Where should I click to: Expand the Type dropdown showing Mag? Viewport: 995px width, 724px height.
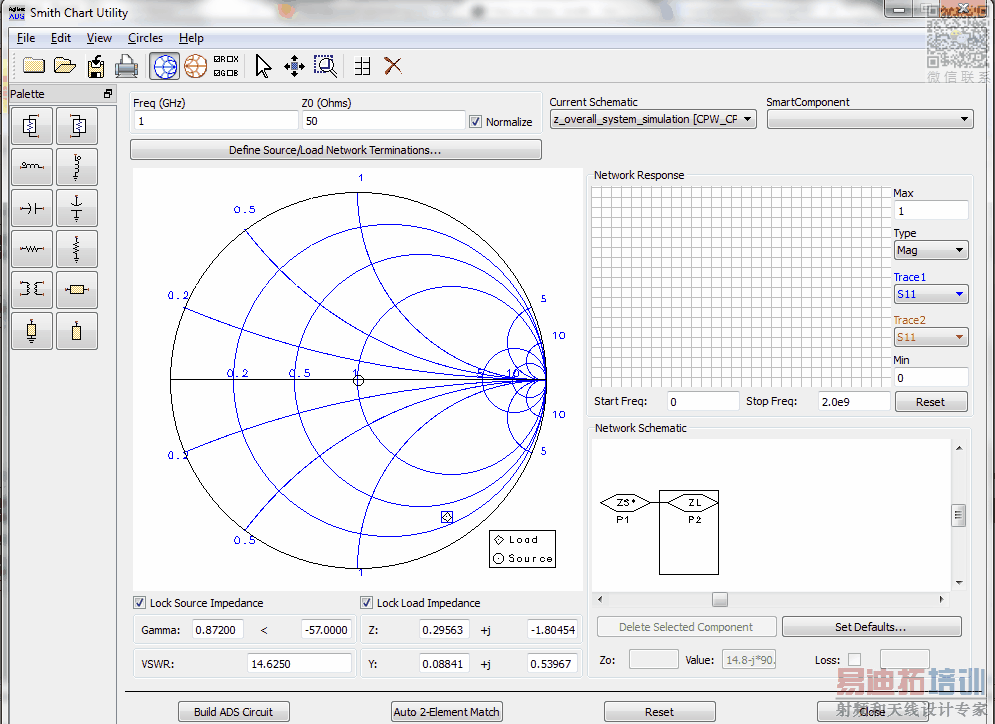coord(930,250)
